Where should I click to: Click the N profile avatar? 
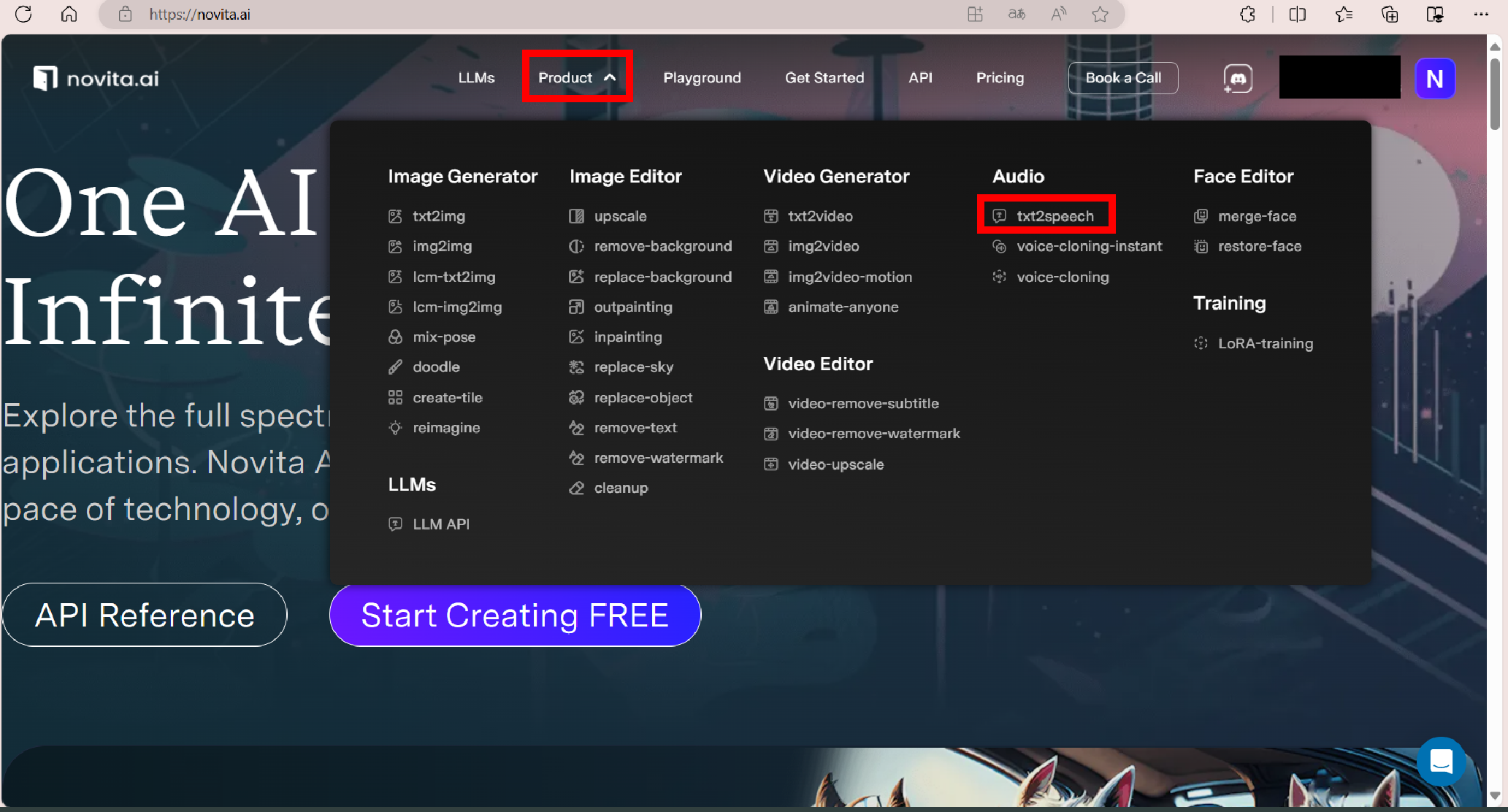(1434, 78)
